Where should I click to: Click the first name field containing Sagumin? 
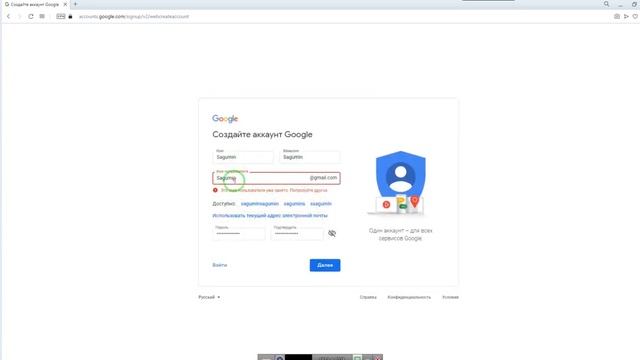tap(243, 157)
